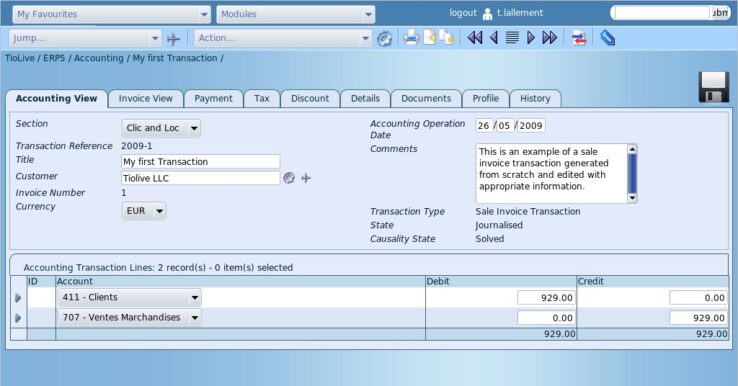Click the search submit button
The width and height of the screenshot is (738, 386).
coord(720,13)
